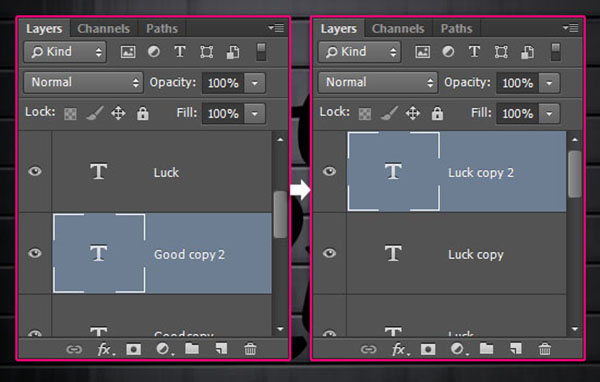Select Layers tab in left panel

click(x=44, y=29)
